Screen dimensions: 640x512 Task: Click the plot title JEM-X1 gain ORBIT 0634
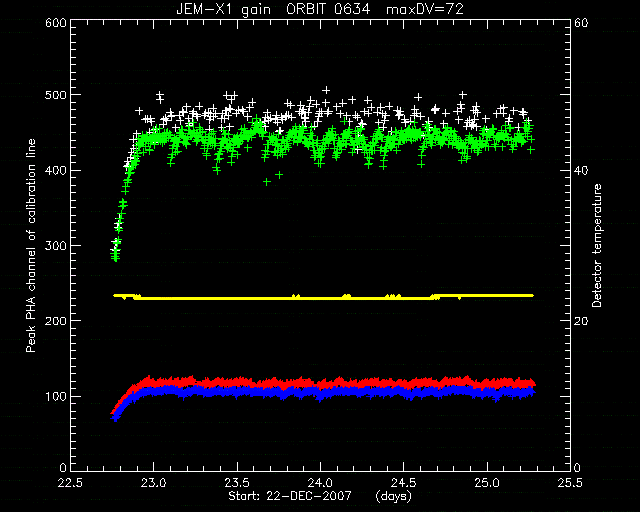[273, 9]
